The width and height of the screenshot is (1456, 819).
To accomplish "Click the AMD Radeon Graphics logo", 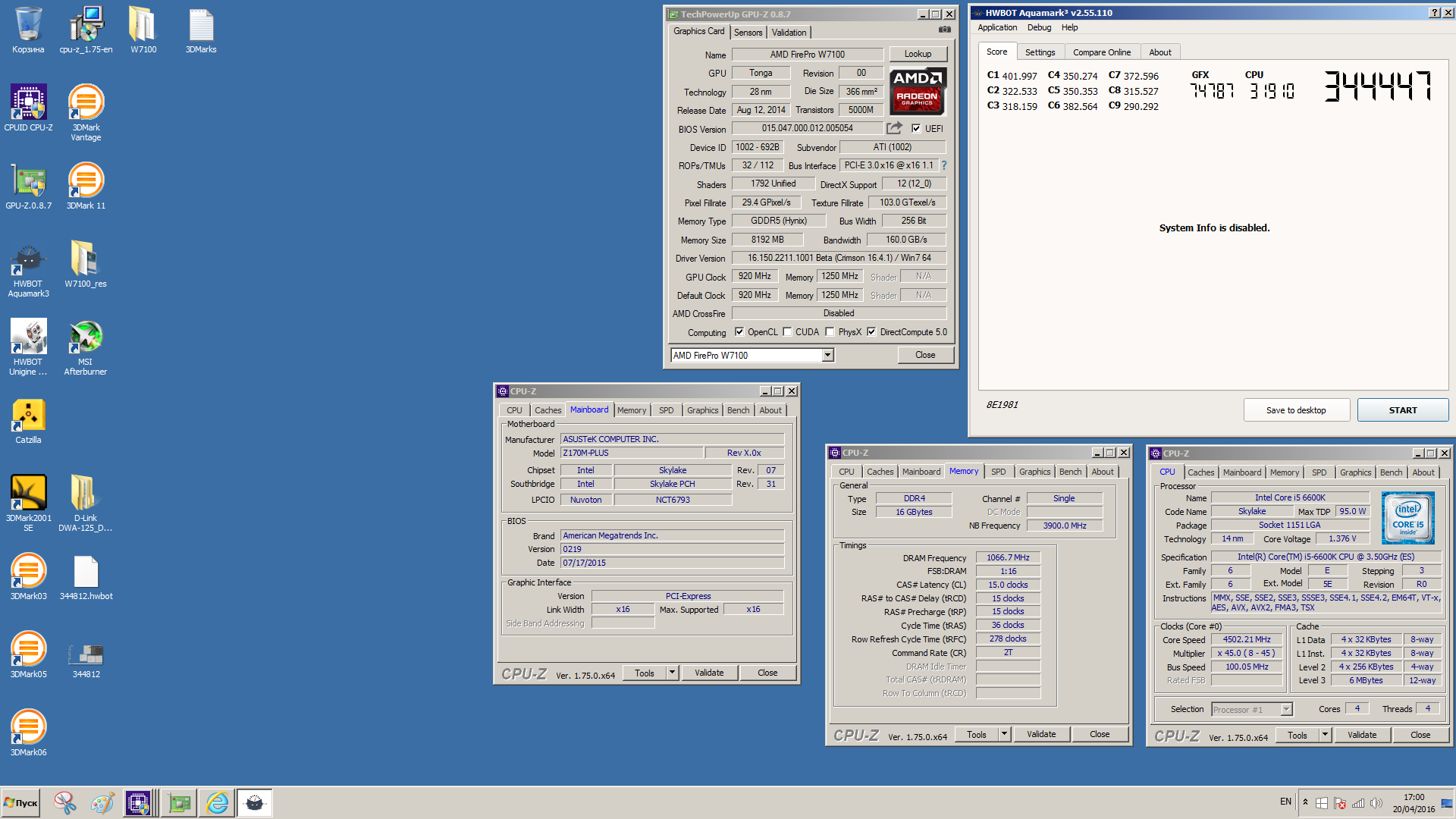I will (x=918, y=91).
